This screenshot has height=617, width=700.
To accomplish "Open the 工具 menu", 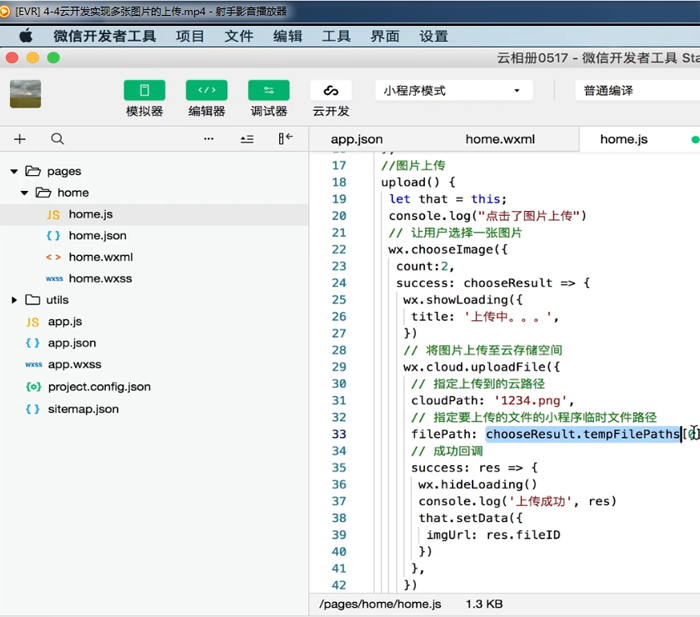I will pyautogui.click(x=336, y=36).
